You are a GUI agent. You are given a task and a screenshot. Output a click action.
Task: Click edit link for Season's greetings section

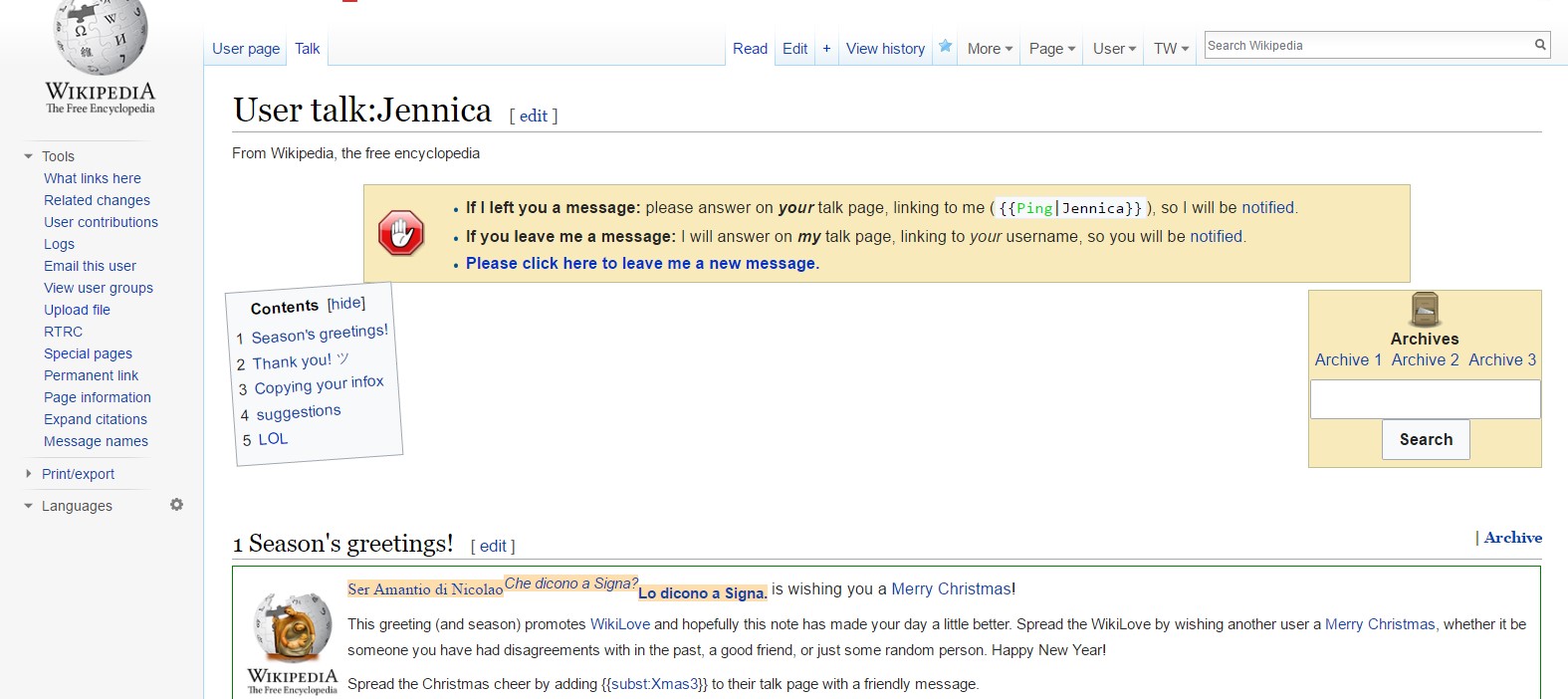pyautogui.click(x=493, y=546)
